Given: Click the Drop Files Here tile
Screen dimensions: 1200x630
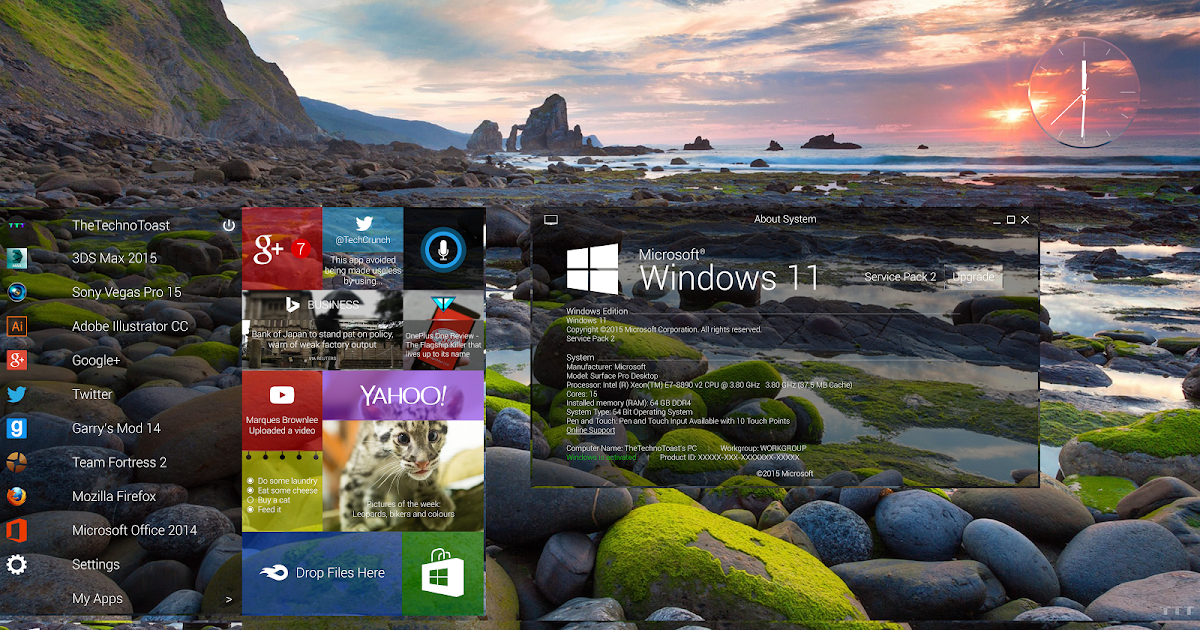Looking at the screenshot, I should (321, 573).
